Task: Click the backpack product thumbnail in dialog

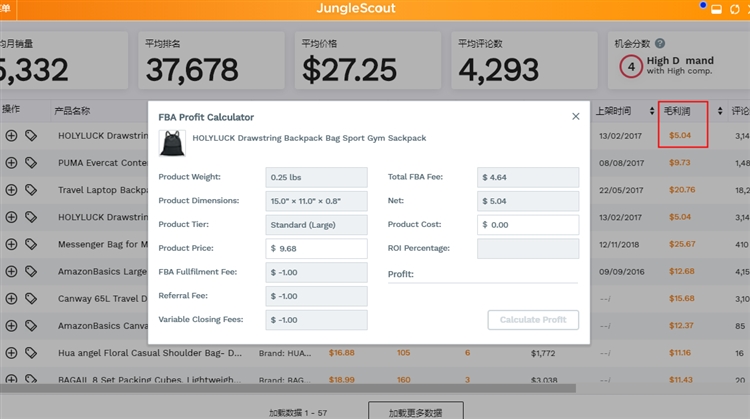Action: [x=172, y=143]
